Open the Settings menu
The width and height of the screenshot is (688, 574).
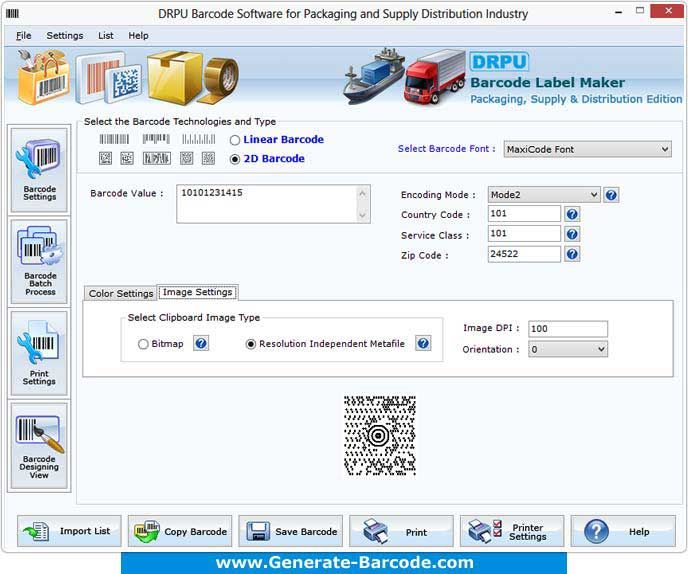pyautogui.click(x=64, y=36)
